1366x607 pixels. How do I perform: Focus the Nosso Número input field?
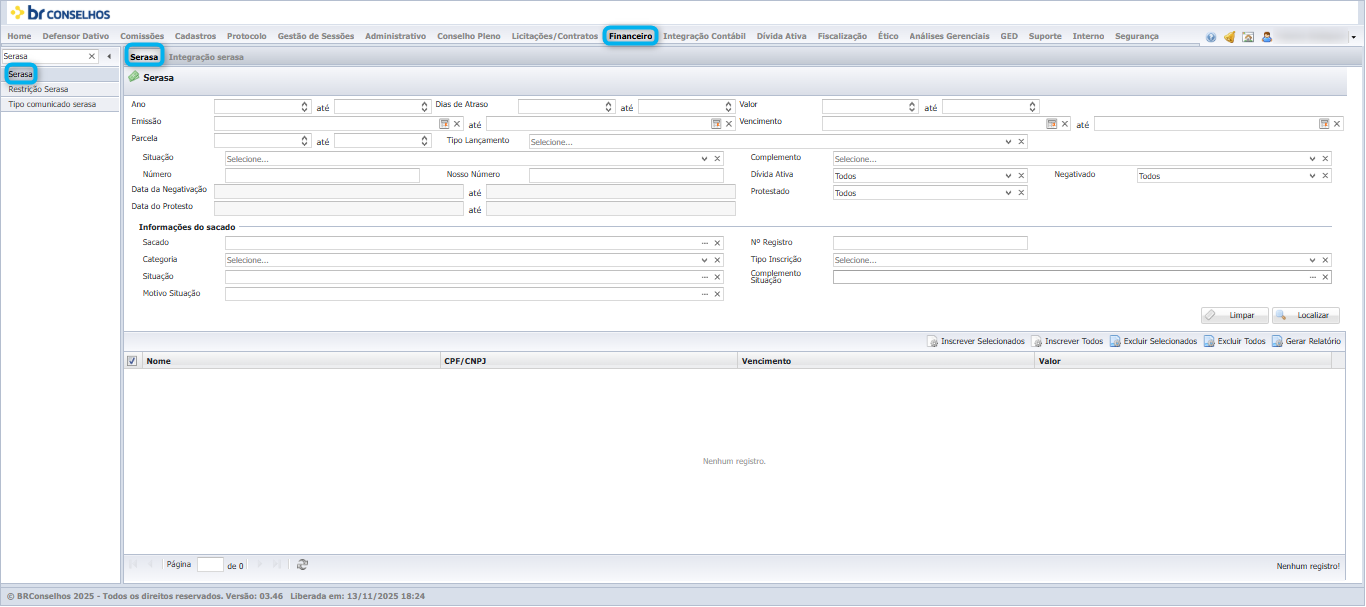click(626, 176)
